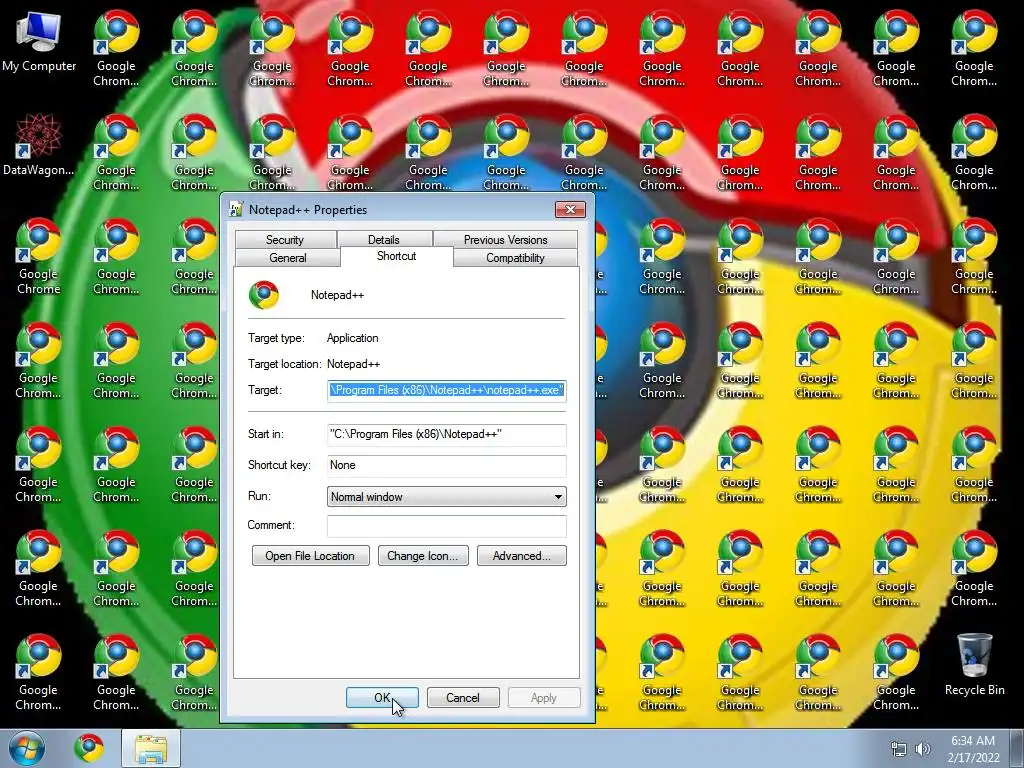This screenshot has height=768, width=1024.
Task: Select the Chrome shortcut in the desktop's bottom-left corner
Action: click(39, 672)
